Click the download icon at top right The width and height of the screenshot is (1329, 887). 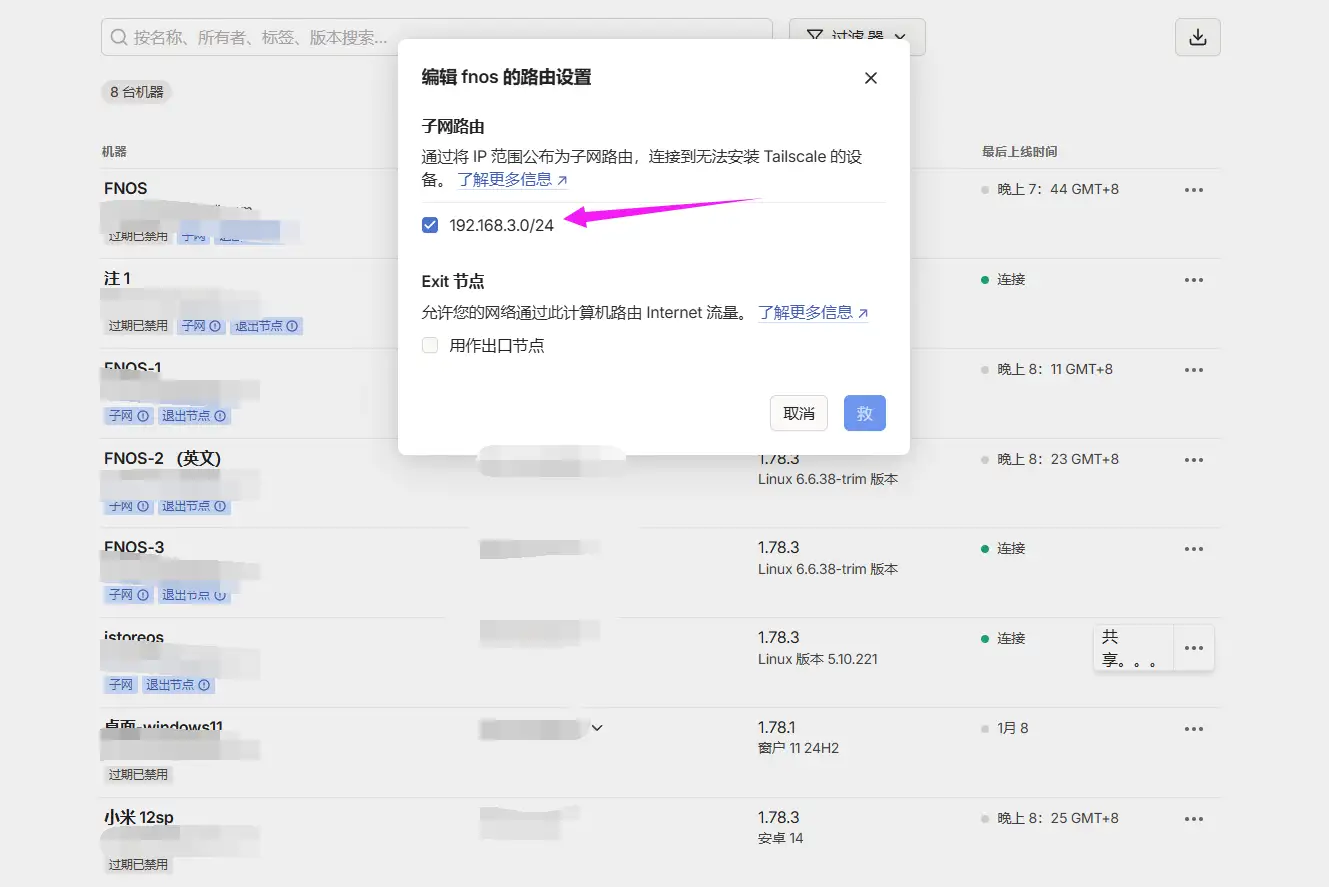point(1197,36)
